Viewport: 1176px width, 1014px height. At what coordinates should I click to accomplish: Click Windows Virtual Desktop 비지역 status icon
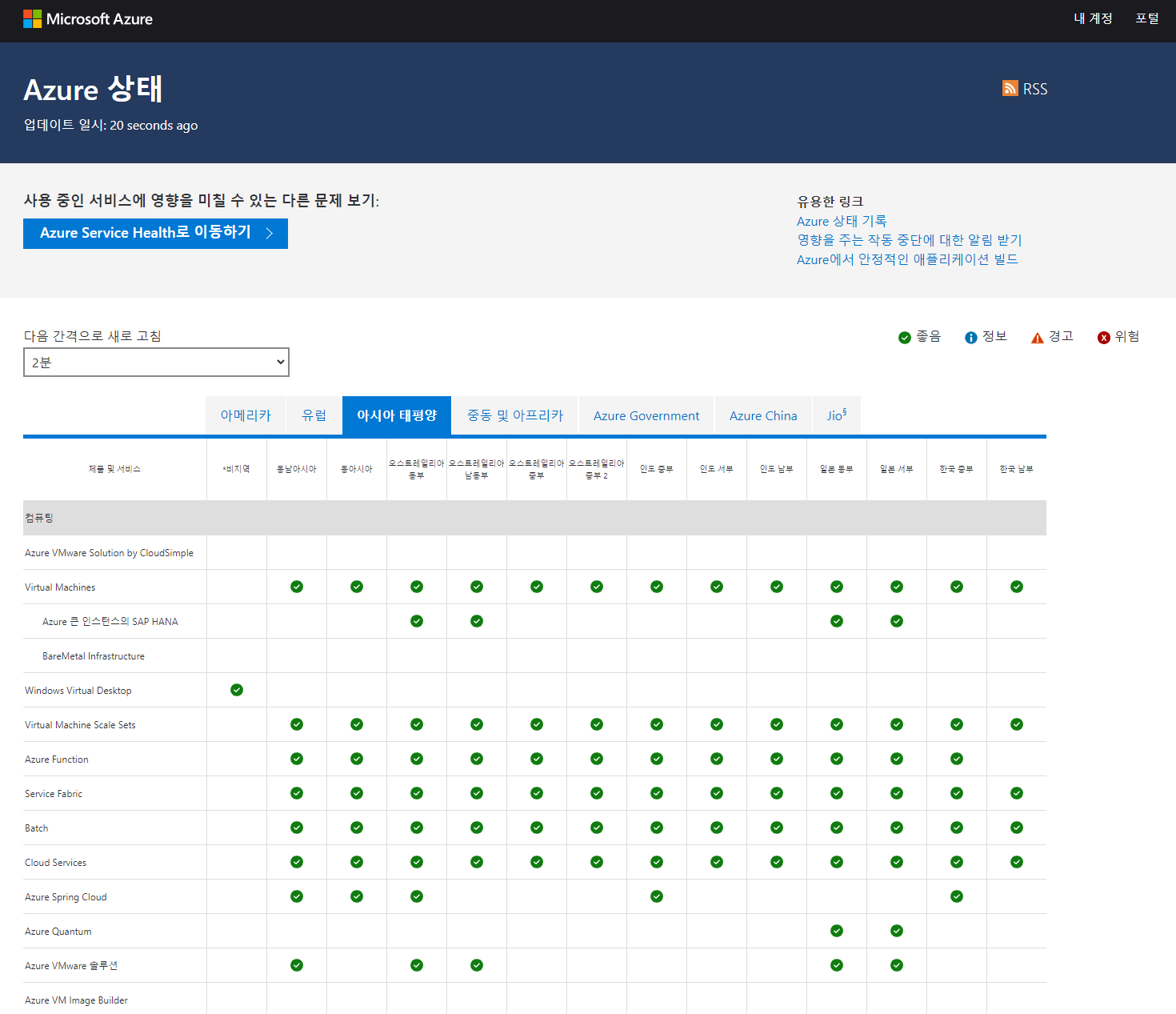(237, 690)
